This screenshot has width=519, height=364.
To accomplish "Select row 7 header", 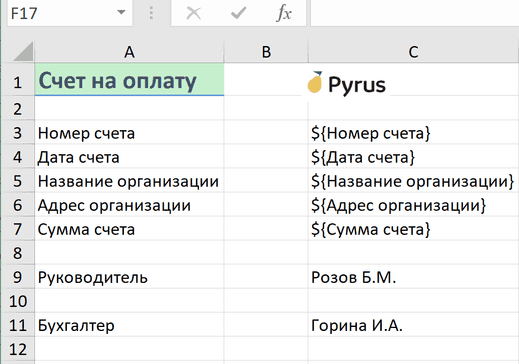I will click(18, 228).
